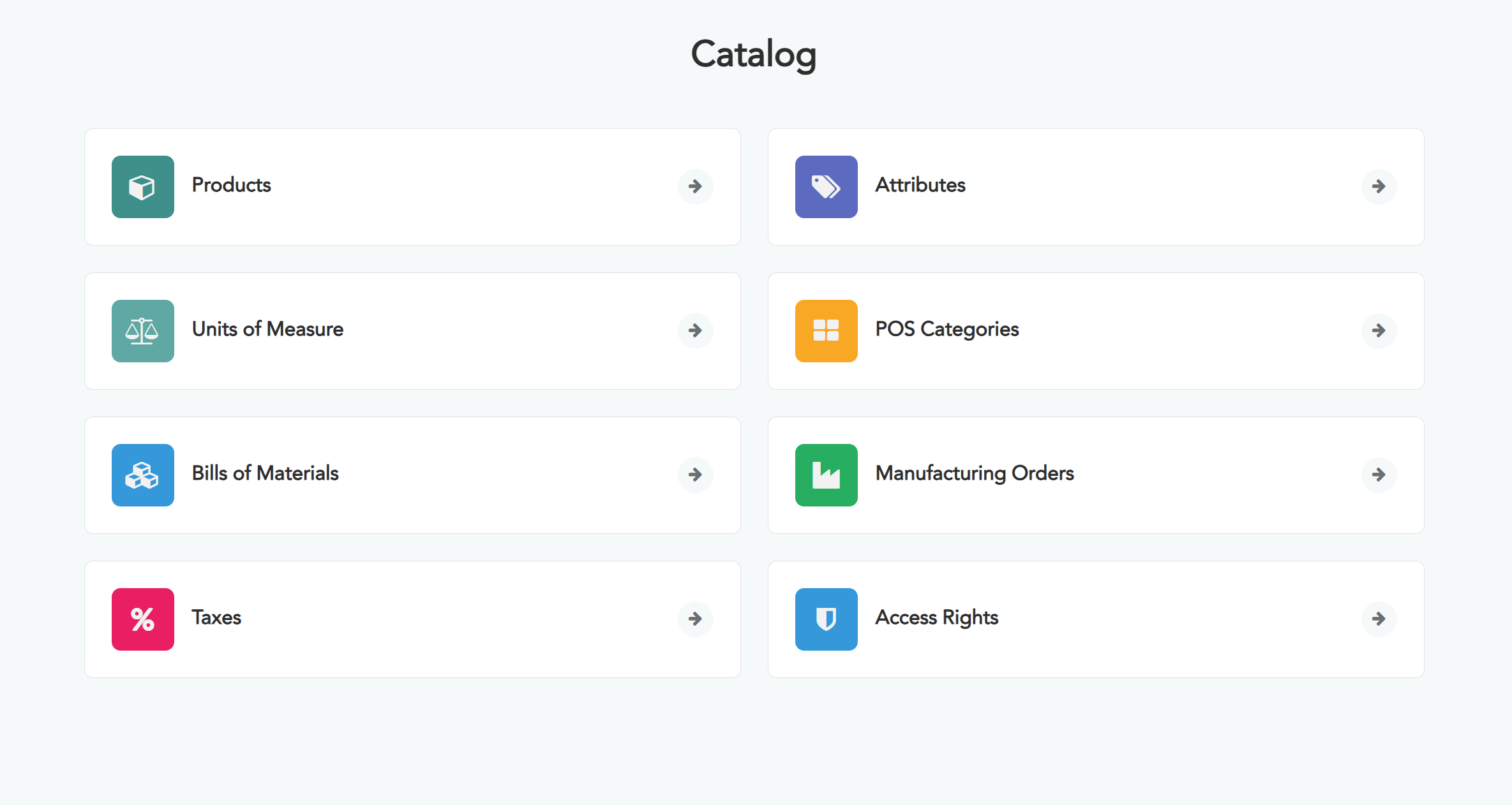Select the Manufacturing Orders text
The image size is (1512, 805).
(975, 473)
